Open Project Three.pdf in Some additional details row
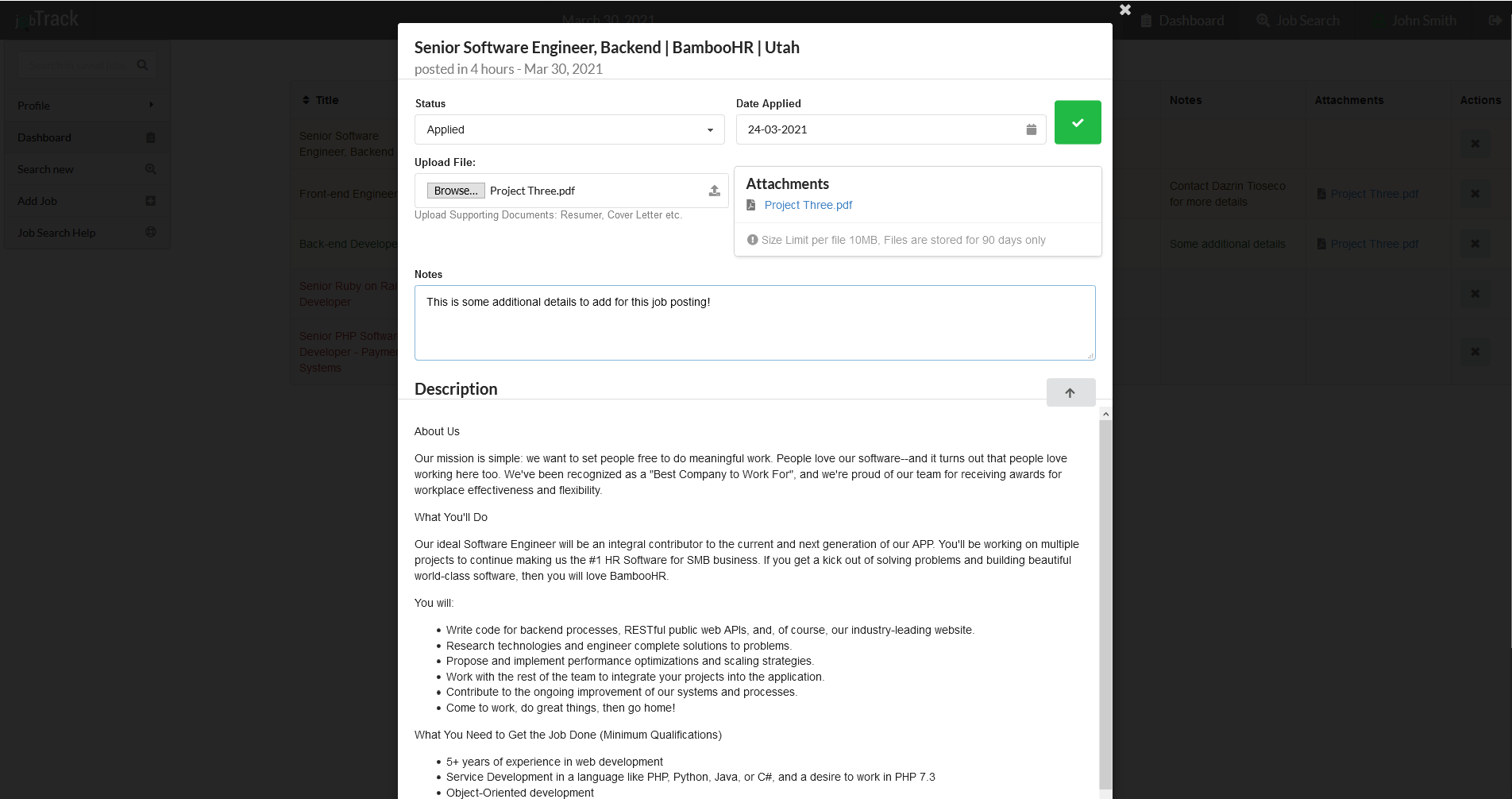 coord(1374,244)
